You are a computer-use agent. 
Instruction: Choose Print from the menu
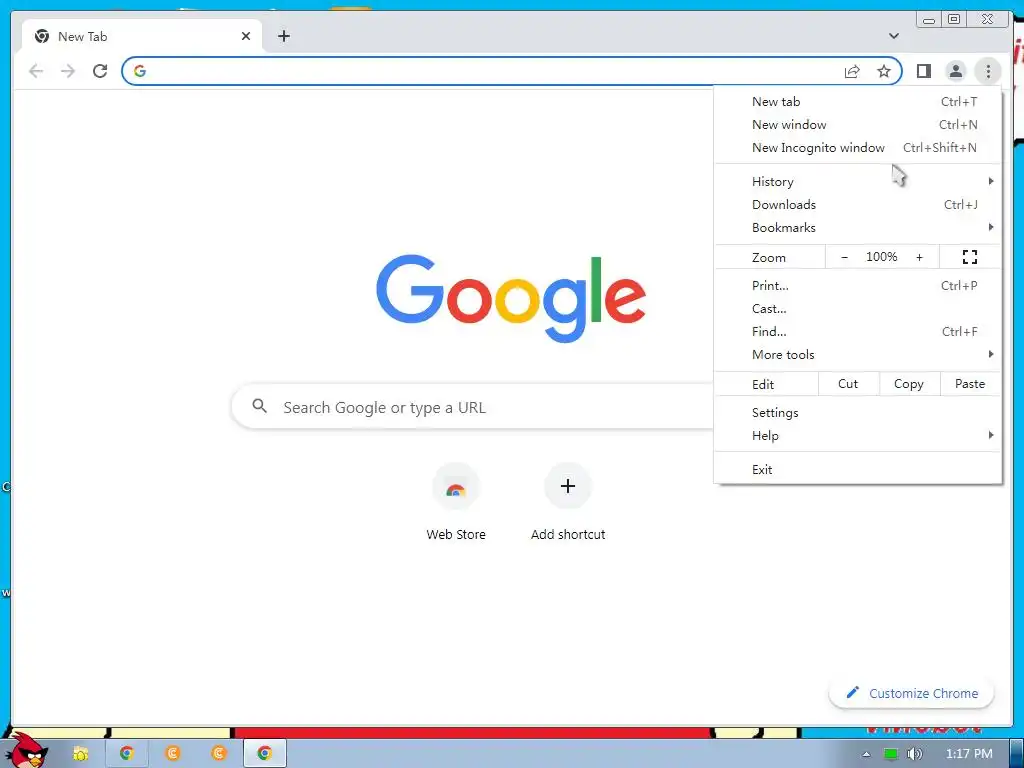[857, 285]
